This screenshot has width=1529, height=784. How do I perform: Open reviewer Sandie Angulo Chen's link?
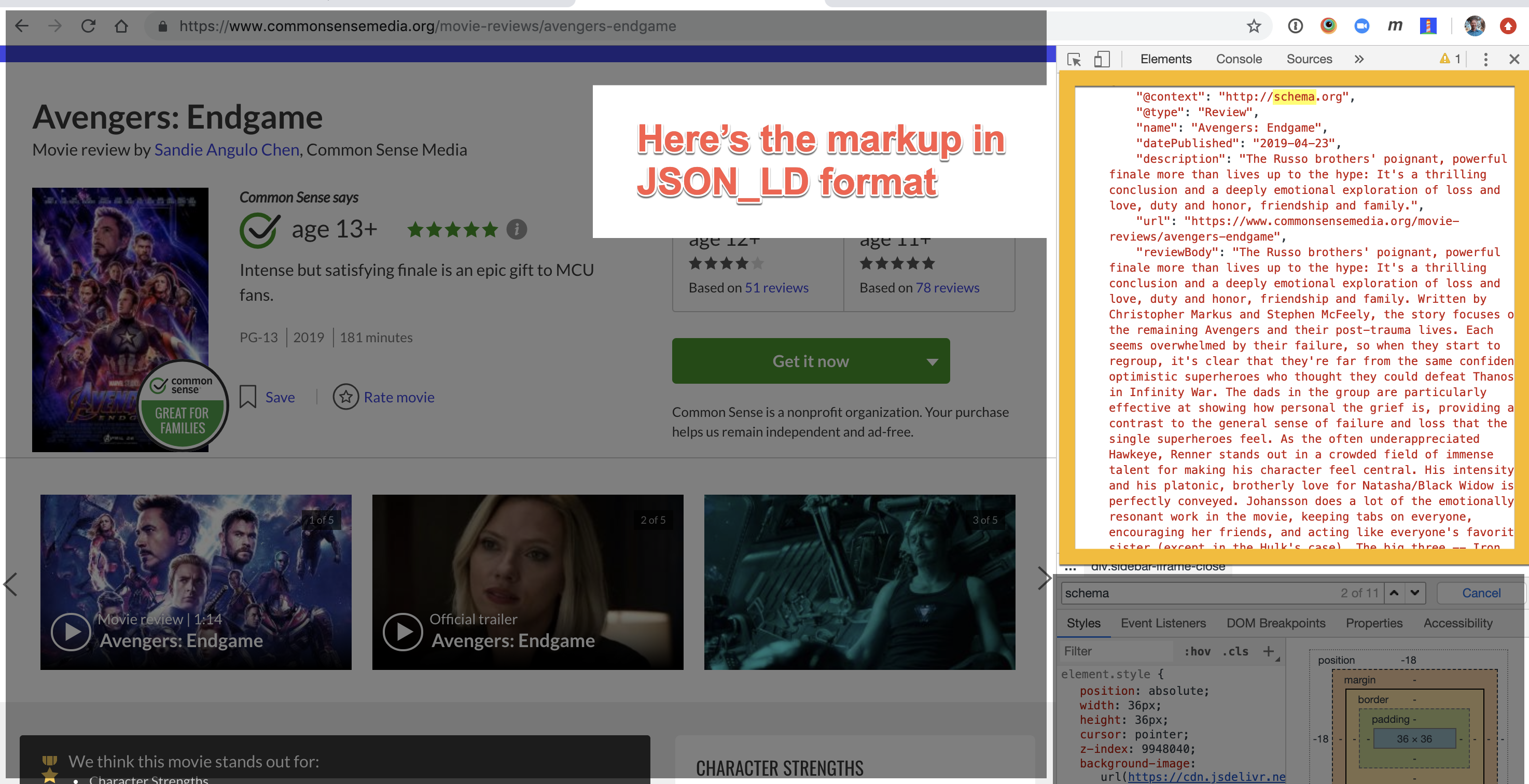point(227,149)
